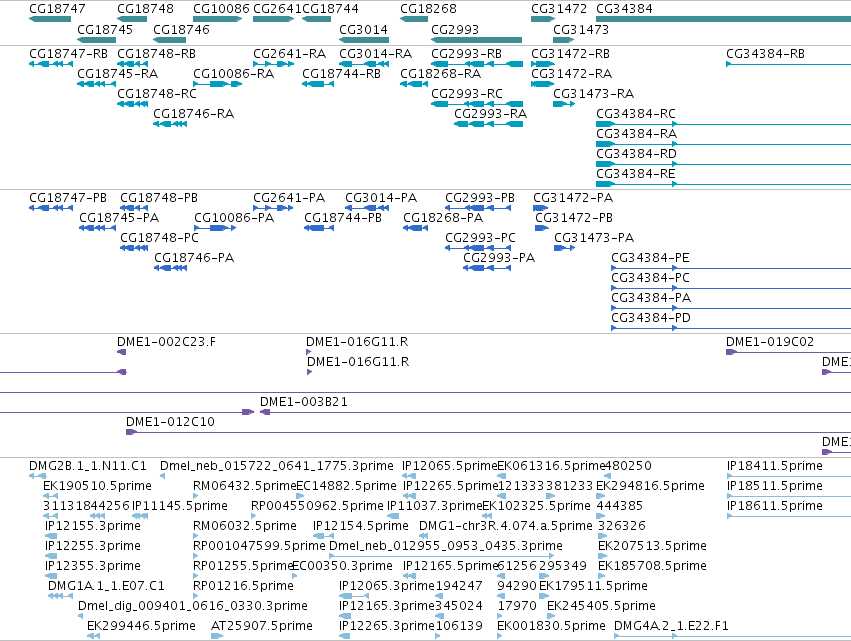Image resolution: width=851 pixels, height=641 pixels.
Task: Open transcript label CG34384-RE
Action: (x=636, y=174)
